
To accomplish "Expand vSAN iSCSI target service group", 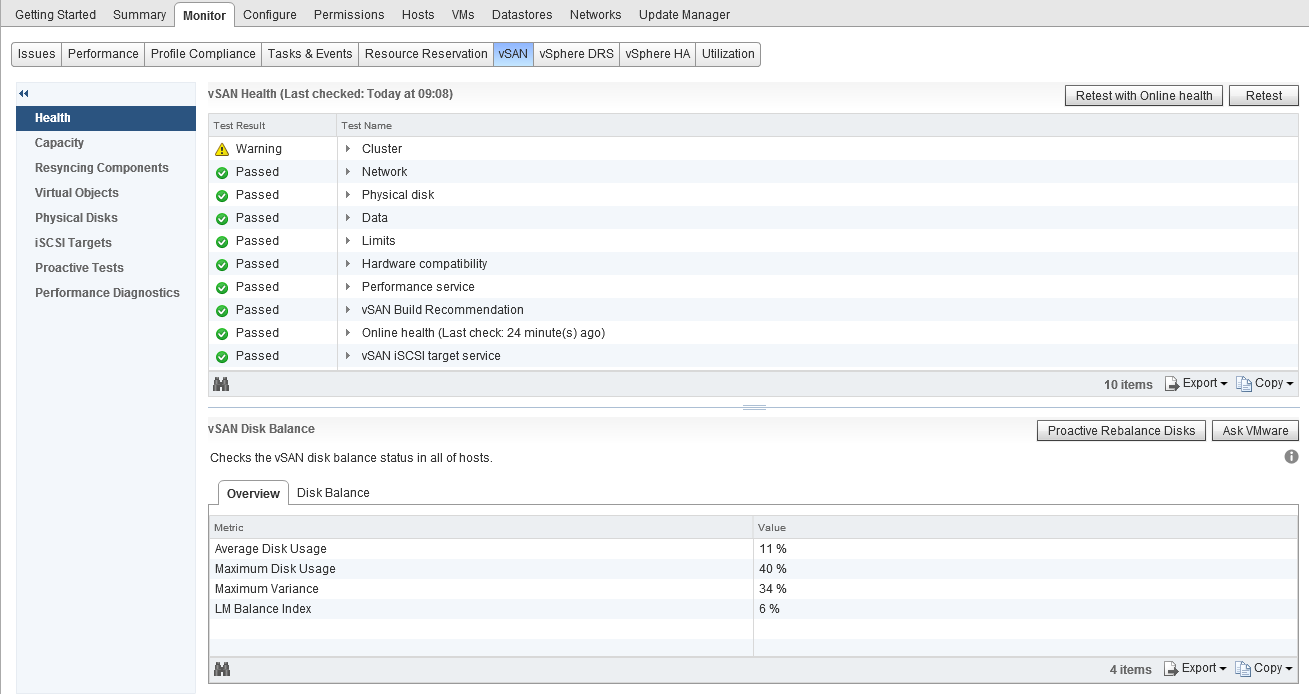I will [x=348, y=356].
